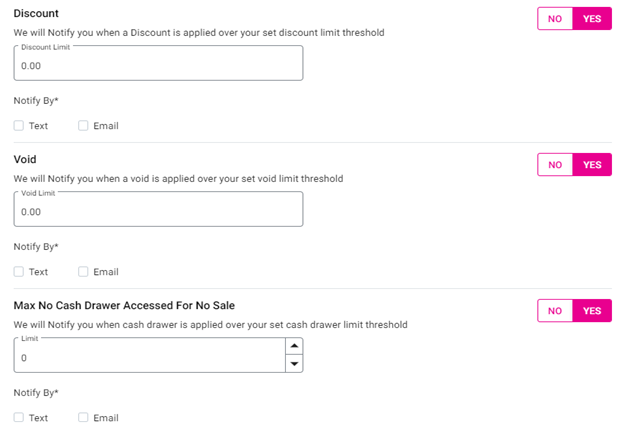Check Text under Cash Drawer Notify By
This screenshot has width=617, height=427.
coord(20,418)
